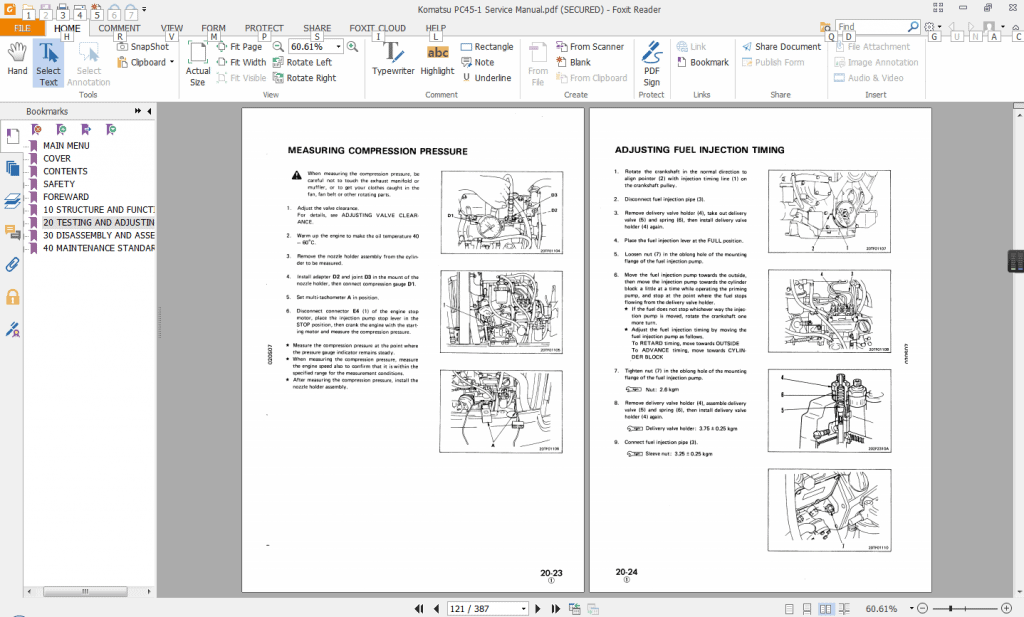Switch to continuous facing view

[x=844, y=609]
